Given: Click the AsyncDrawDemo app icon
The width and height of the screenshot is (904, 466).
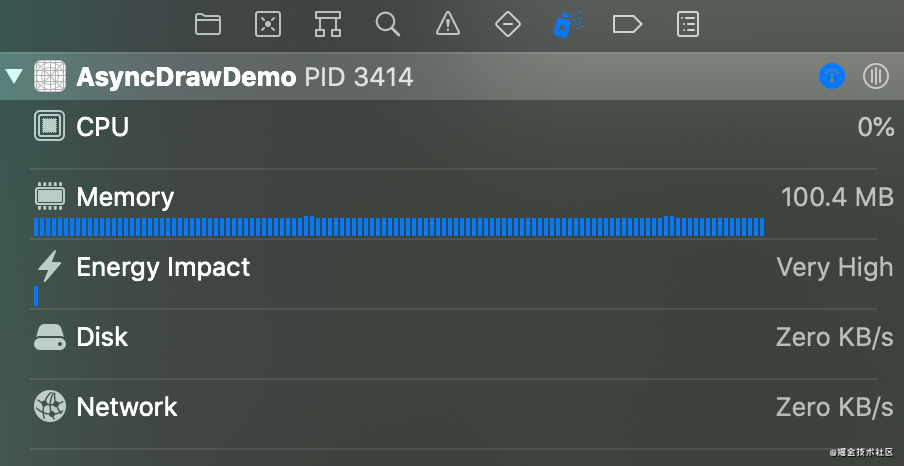Looking at the screenshot, I should click(50, 76).
